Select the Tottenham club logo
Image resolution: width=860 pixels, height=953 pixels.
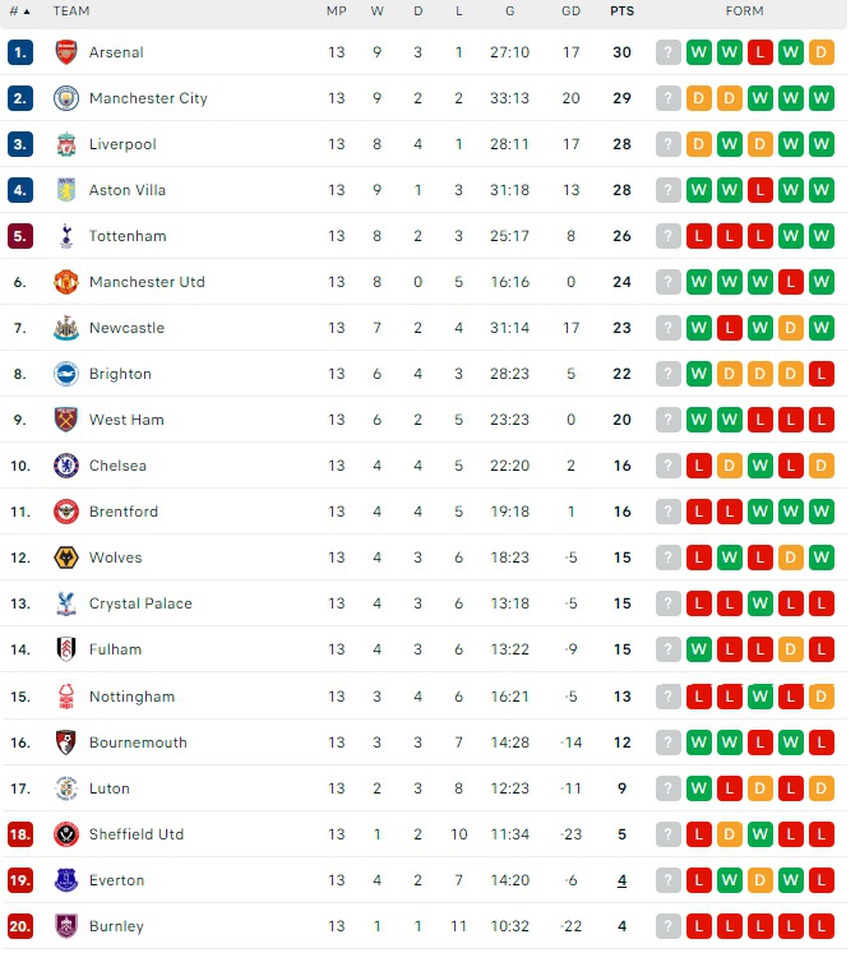[x=66, y=236]
